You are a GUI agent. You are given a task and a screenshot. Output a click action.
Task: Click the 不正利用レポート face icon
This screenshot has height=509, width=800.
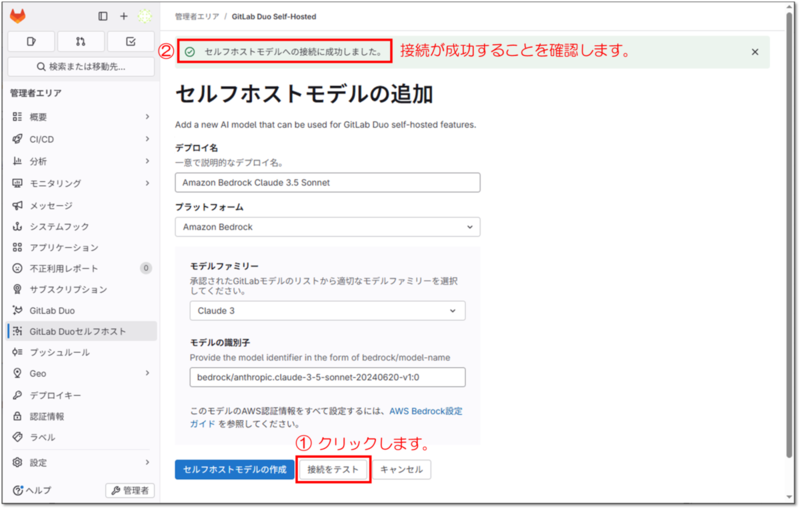pos(17,268)
